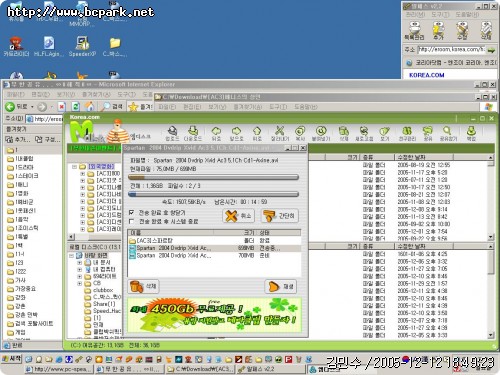Image resolution: width=500 pixels, height=375 pixels.
Task: Click the Home icon in Internet Explorer
Action: (x=89, y=107)
